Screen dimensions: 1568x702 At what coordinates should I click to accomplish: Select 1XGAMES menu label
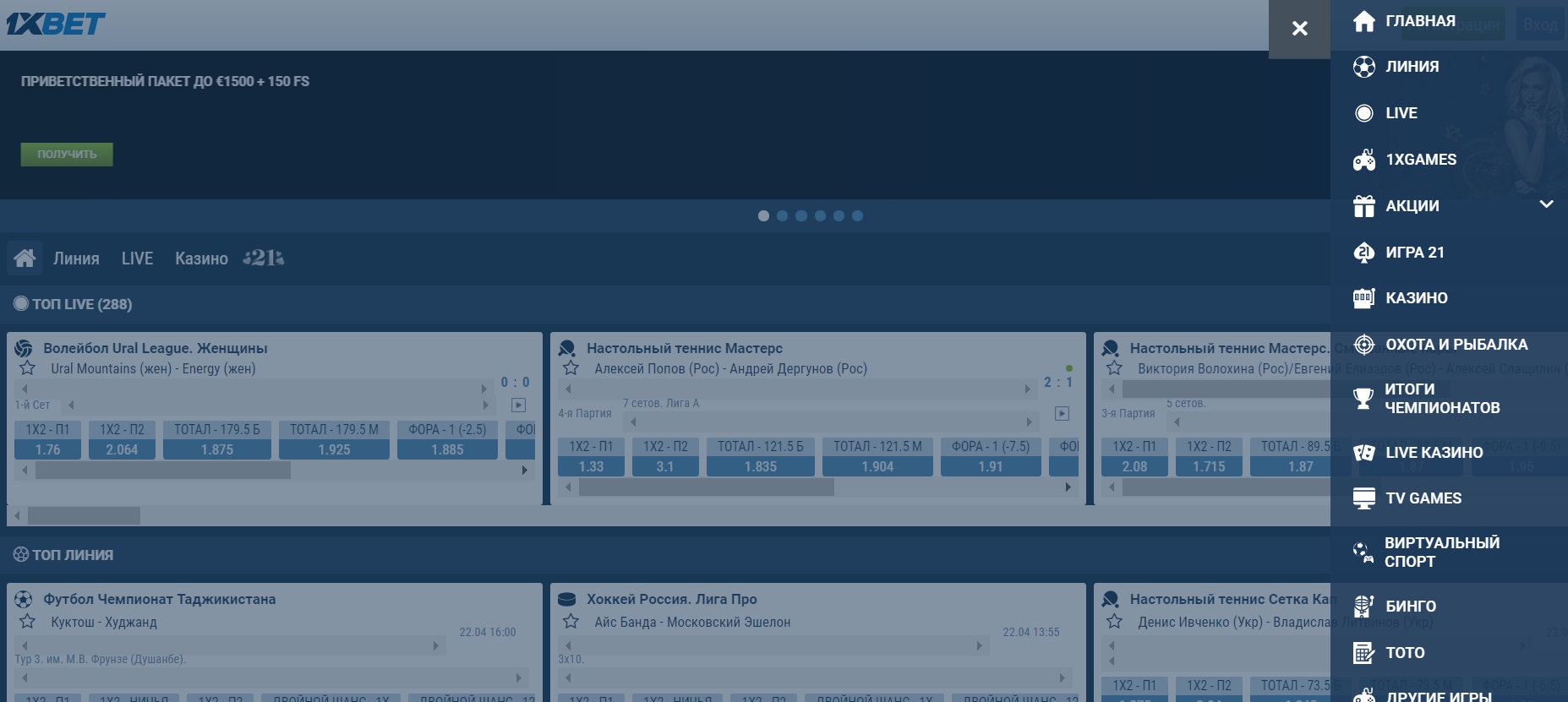pyautogui.click(x=1421, y=160)
